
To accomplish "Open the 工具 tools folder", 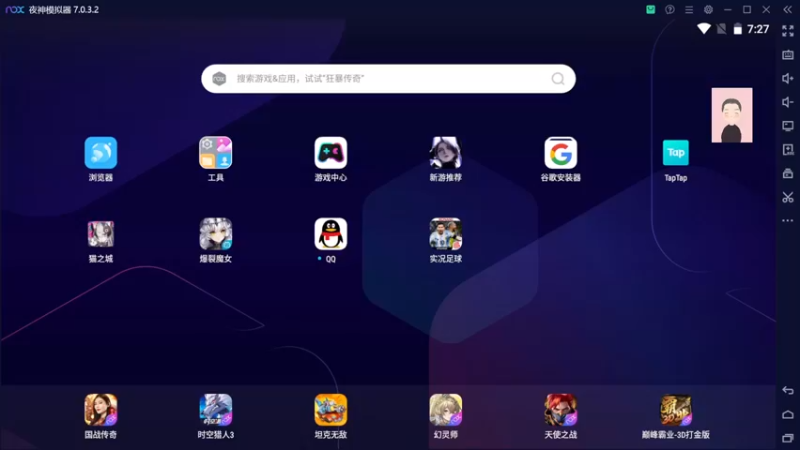I will 215,153.
